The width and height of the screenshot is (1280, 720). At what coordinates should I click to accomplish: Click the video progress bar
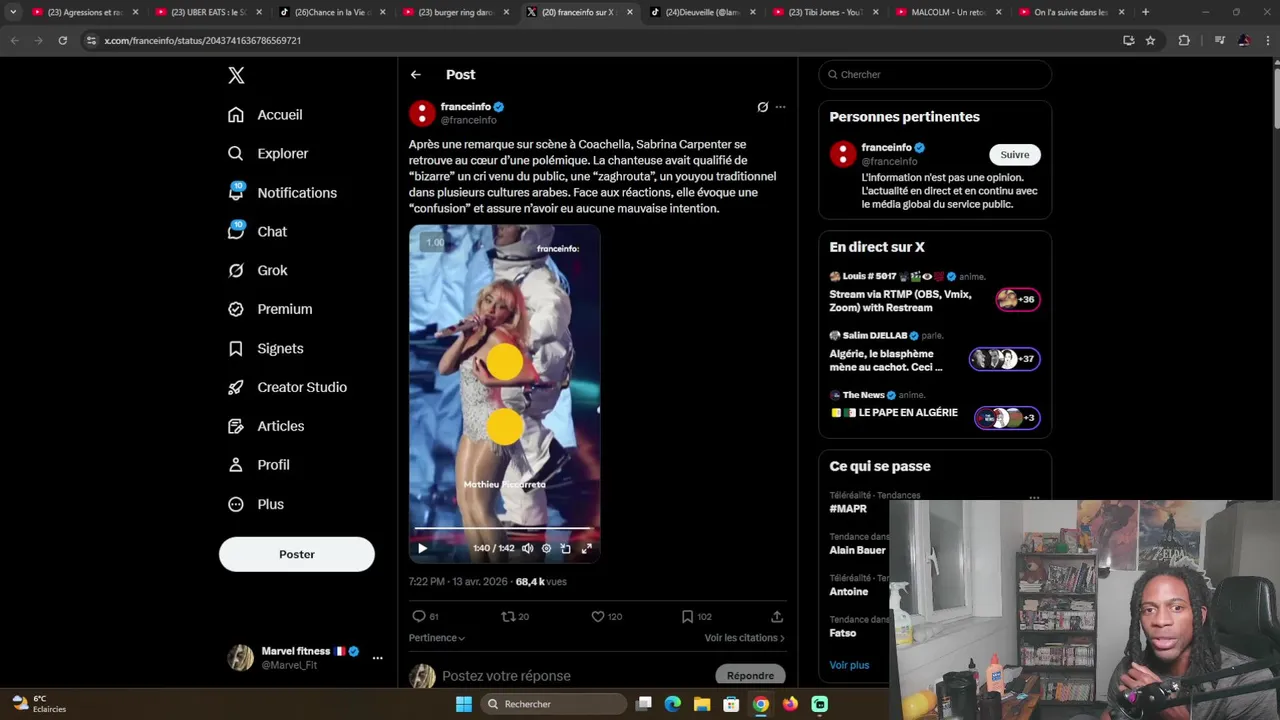[x=504, y=528]
